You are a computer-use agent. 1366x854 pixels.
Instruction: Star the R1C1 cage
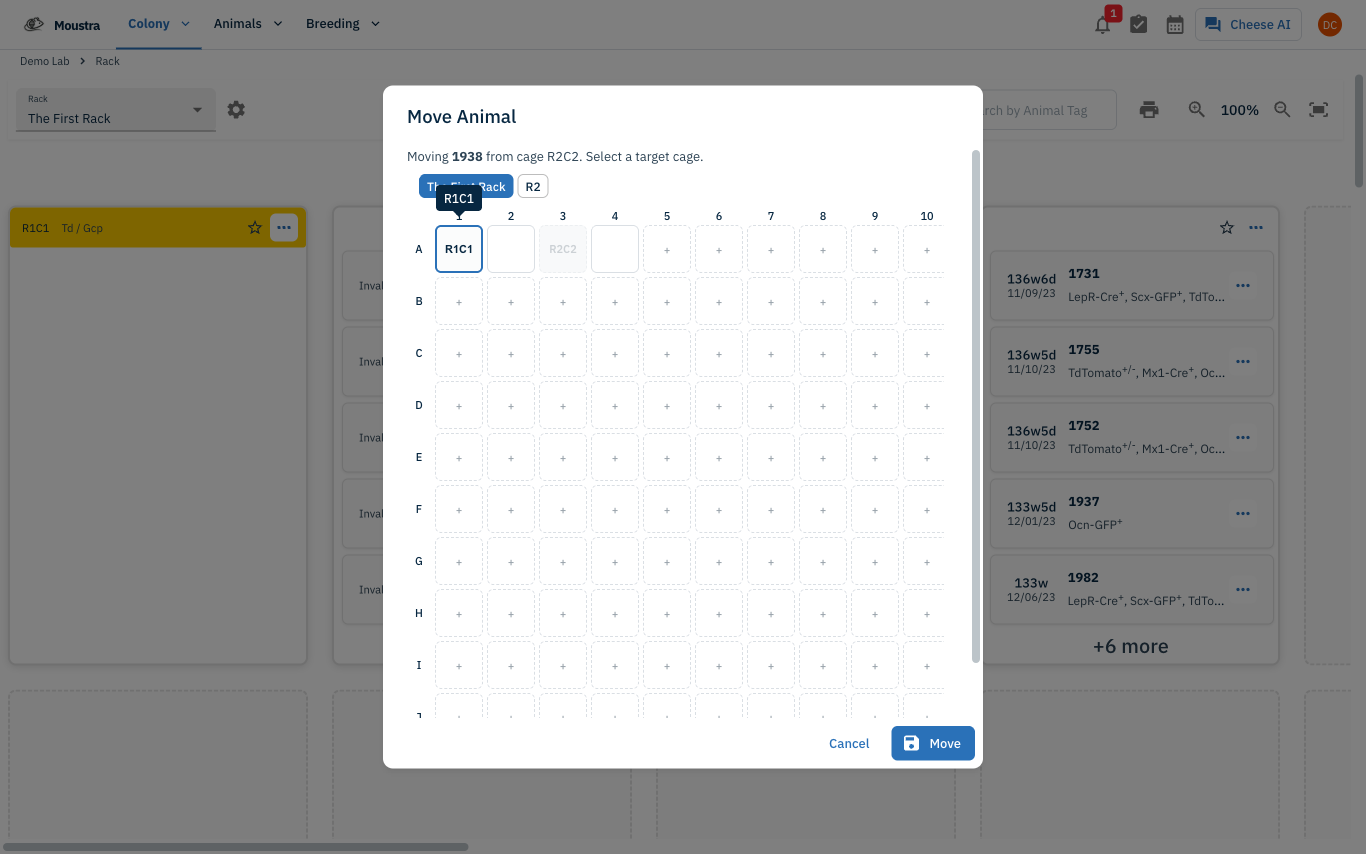[x=255, y=228]
